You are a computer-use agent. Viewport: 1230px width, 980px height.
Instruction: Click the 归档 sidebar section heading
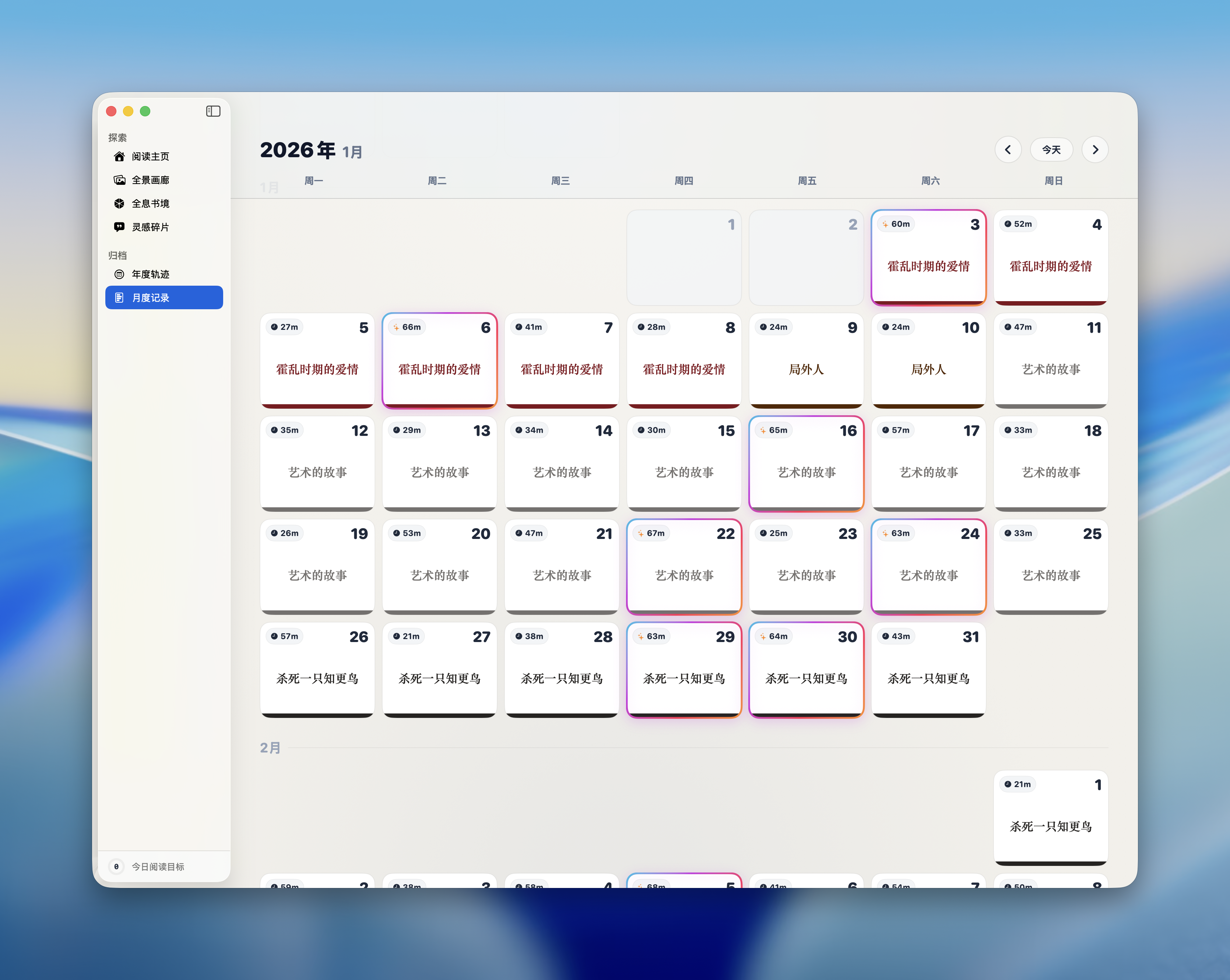tap(117, 255)
